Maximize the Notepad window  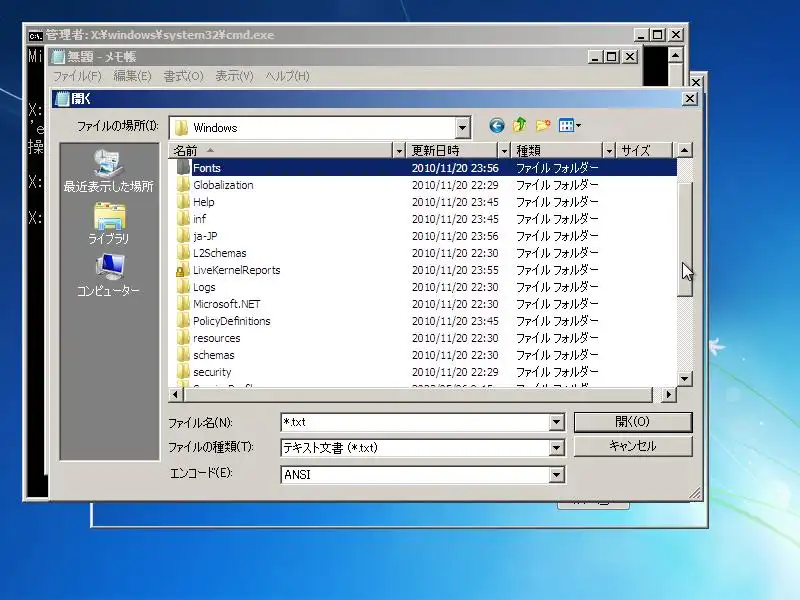pyautogui.click(x=611, y=57)
